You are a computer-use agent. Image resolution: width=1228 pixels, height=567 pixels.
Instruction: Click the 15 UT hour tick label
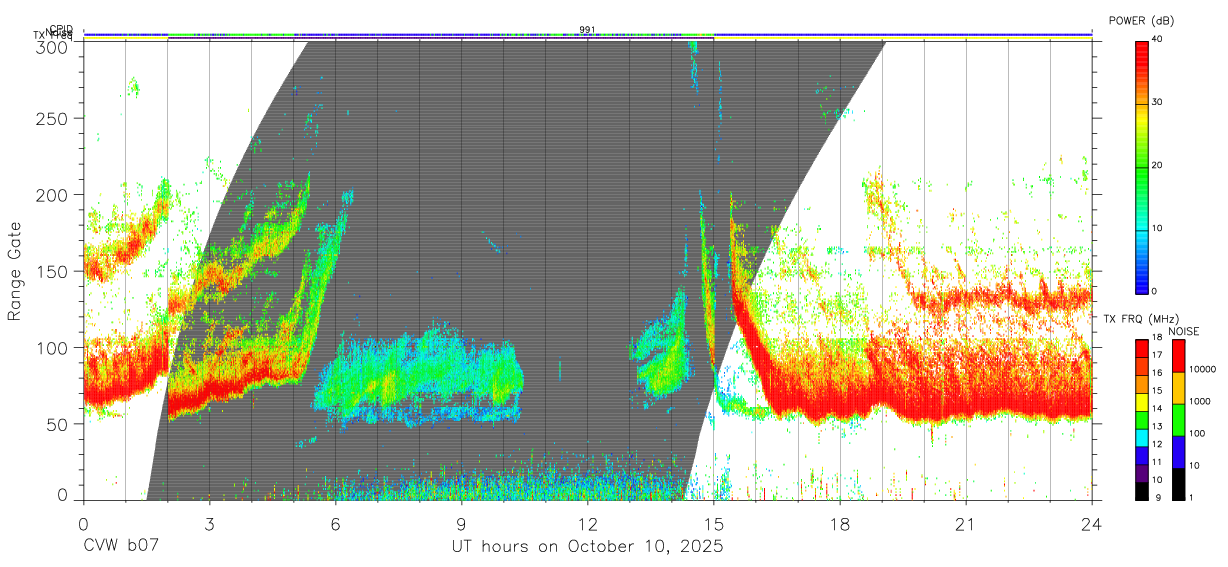(714, 524)
